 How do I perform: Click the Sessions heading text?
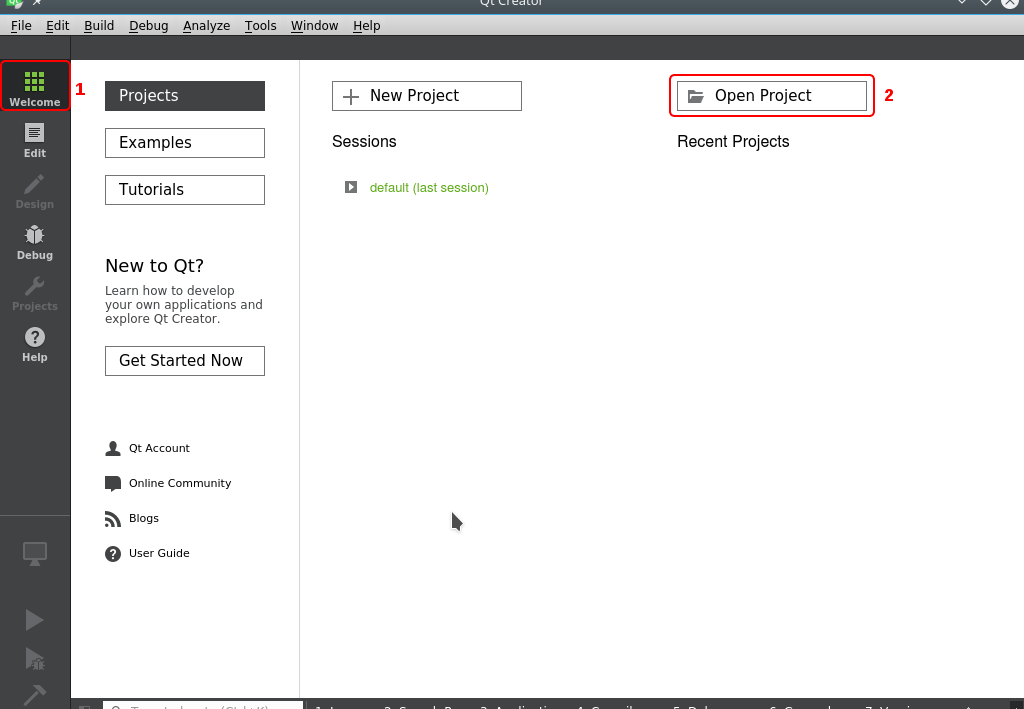pyautogui.click(x=364, y=142)
